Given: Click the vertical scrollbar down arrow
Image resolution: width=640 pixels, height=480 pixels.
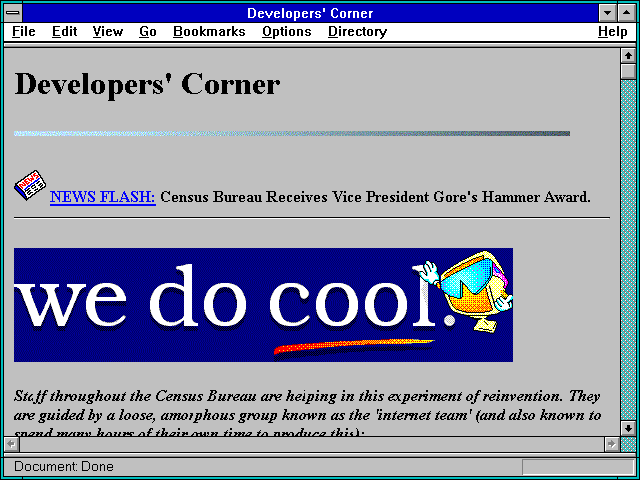Looking at the screenshot, I should tap(628, 428).
